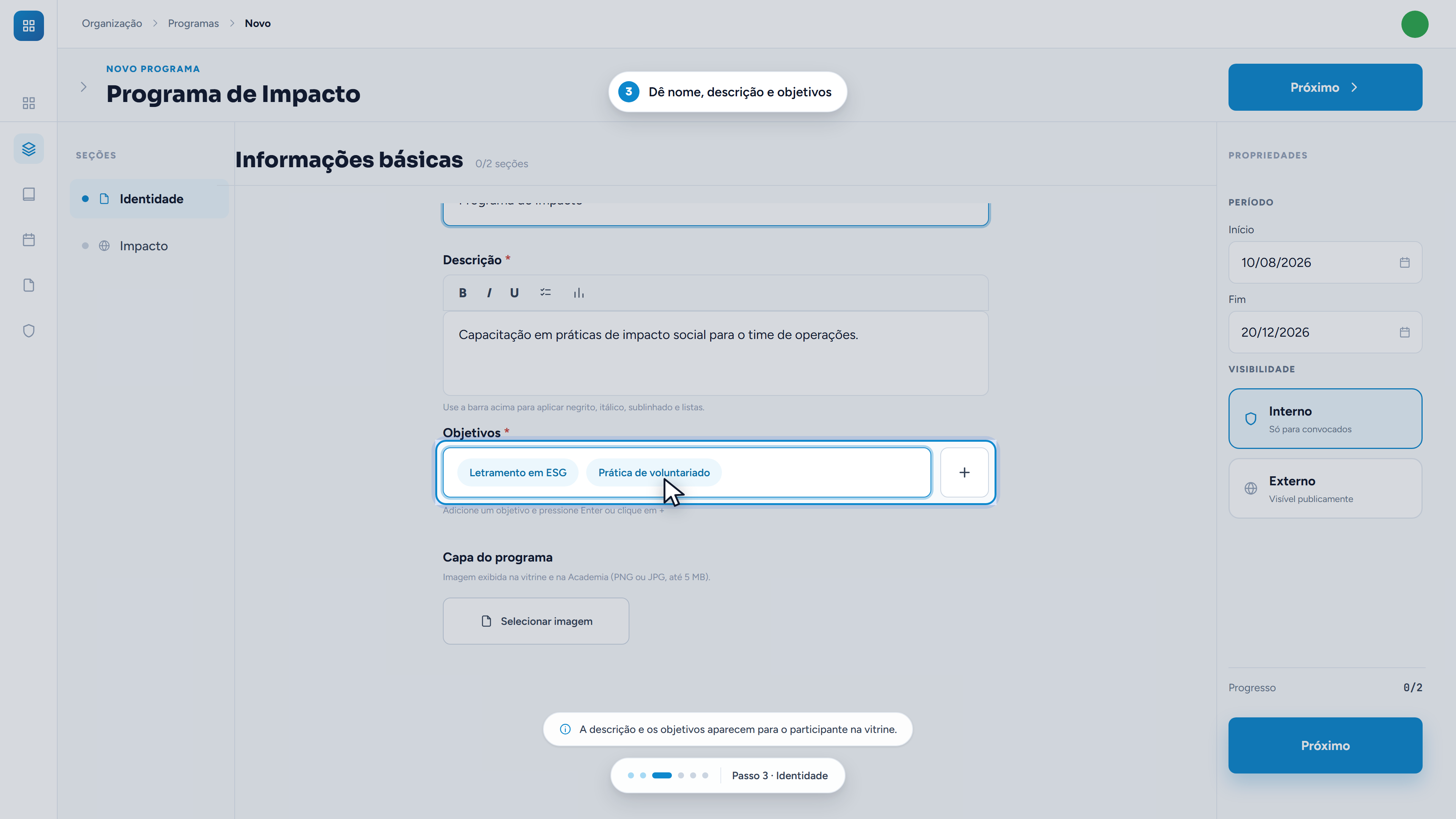Open the Impacto section

pyautogui.click(x=149, y=246)
